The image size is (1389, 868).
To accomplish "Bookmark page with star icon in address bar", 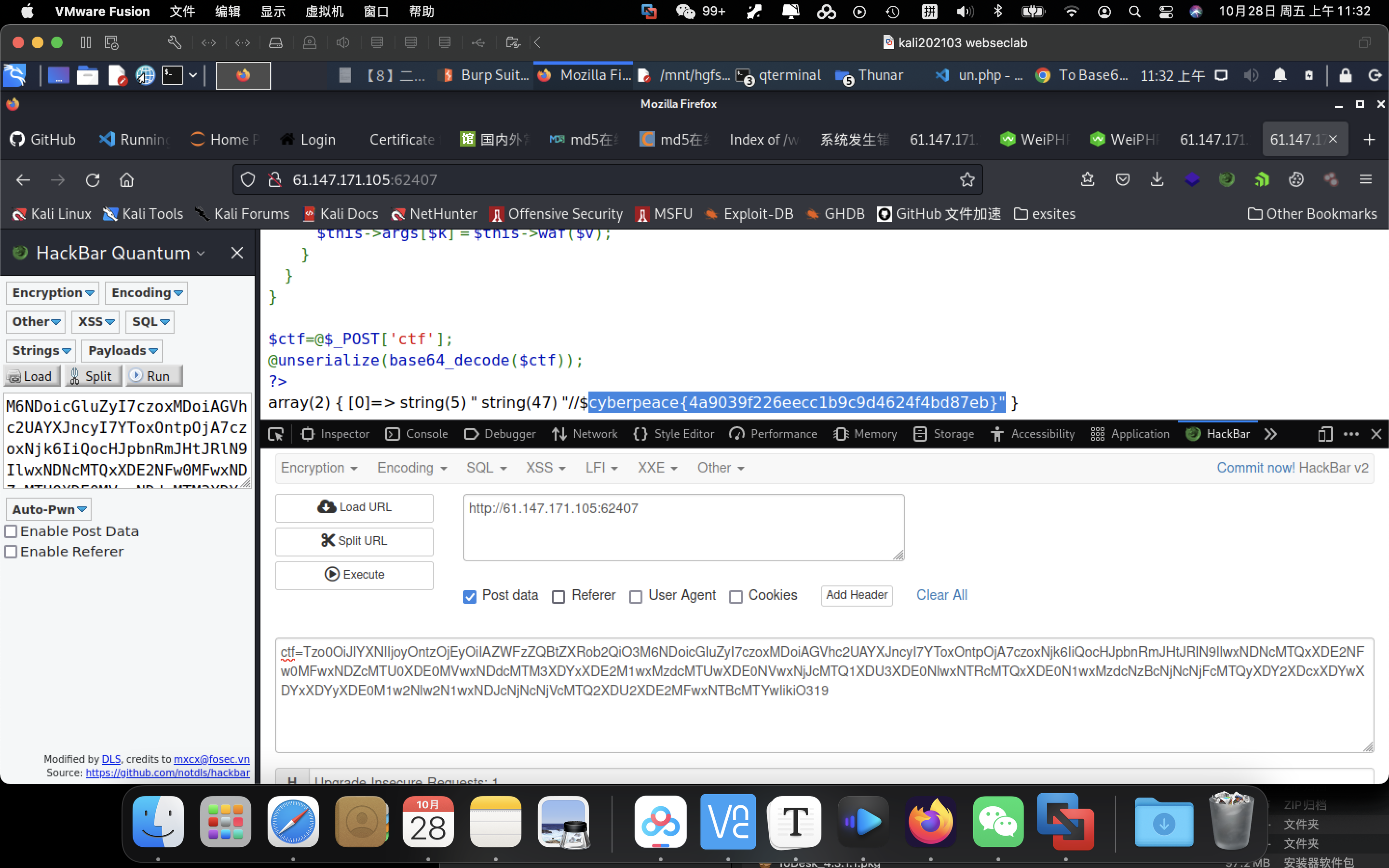I will (967, 180).
